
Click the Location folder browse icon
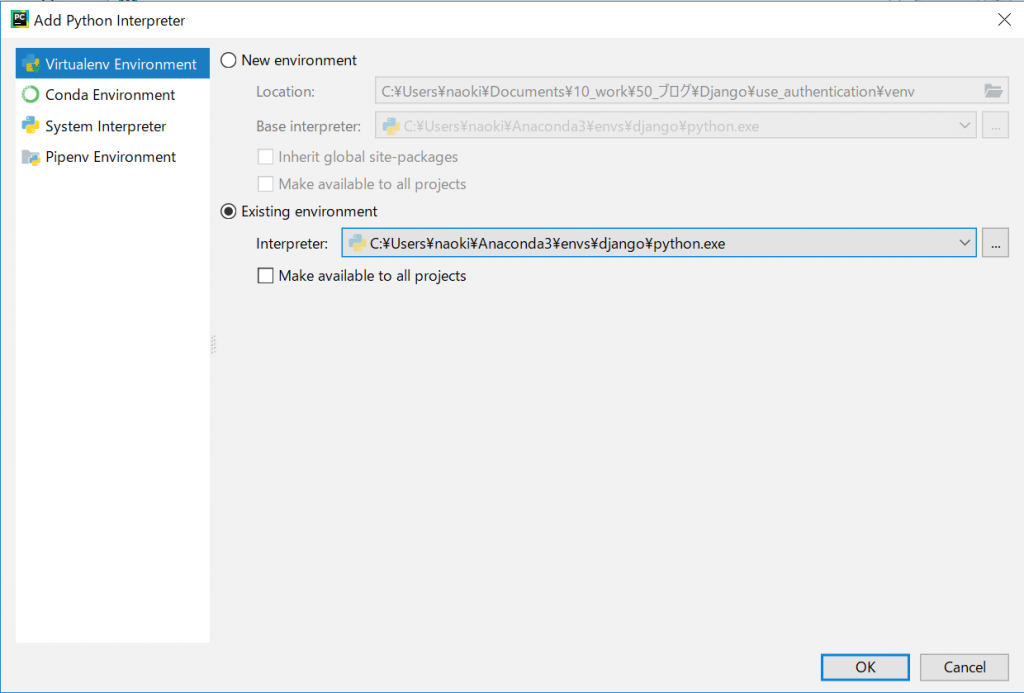point(993,91)
